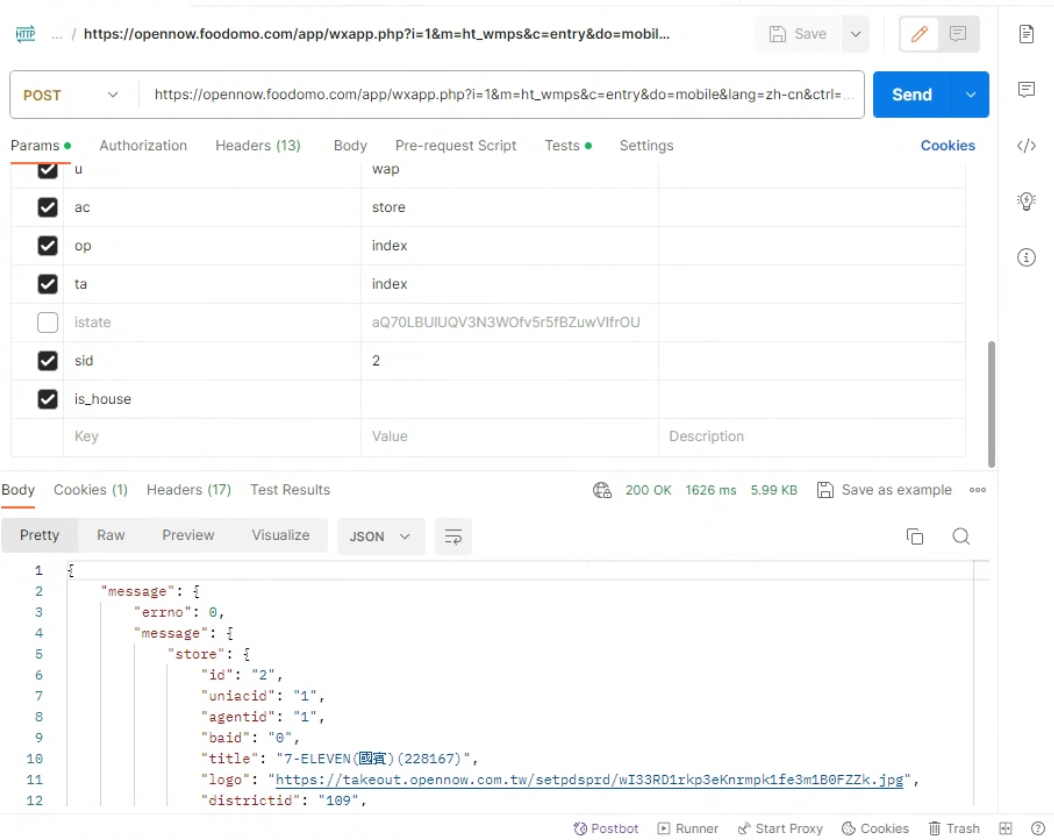The image size is (1054, 840).
Task: Expand the Send button dropdown arrow
Action: [970, 95]
